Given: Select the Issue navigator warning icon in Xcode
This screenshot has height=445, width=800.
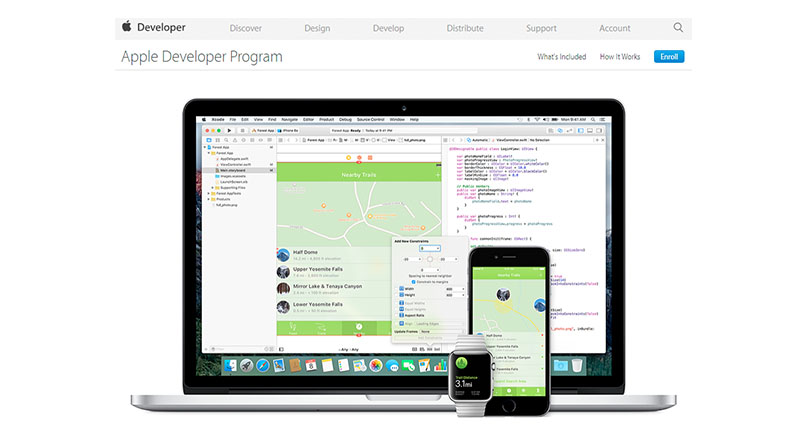Looking at the screenshot, I should click(235, 140).
